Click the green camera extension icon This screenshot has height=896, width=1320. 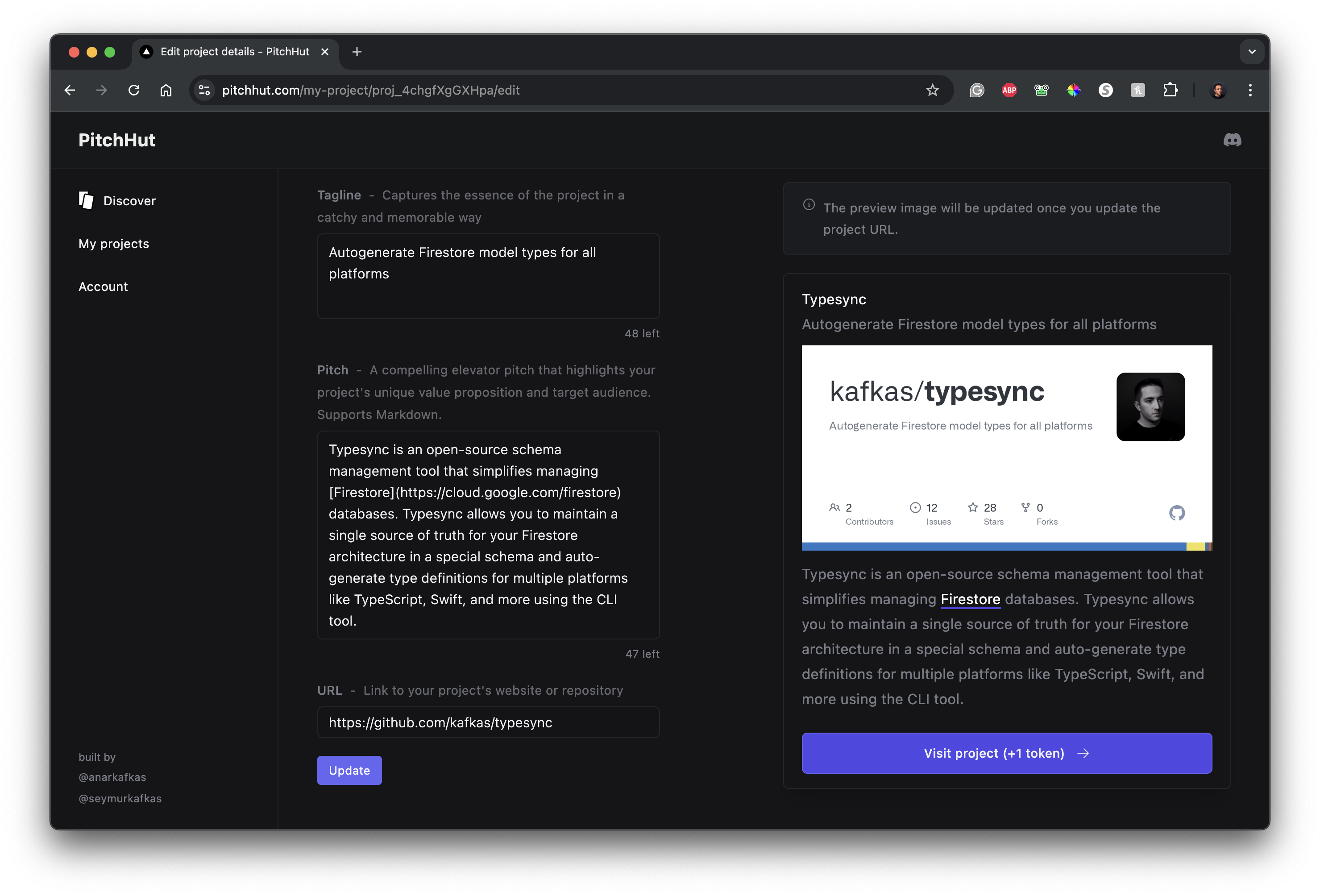(1041, 90)
